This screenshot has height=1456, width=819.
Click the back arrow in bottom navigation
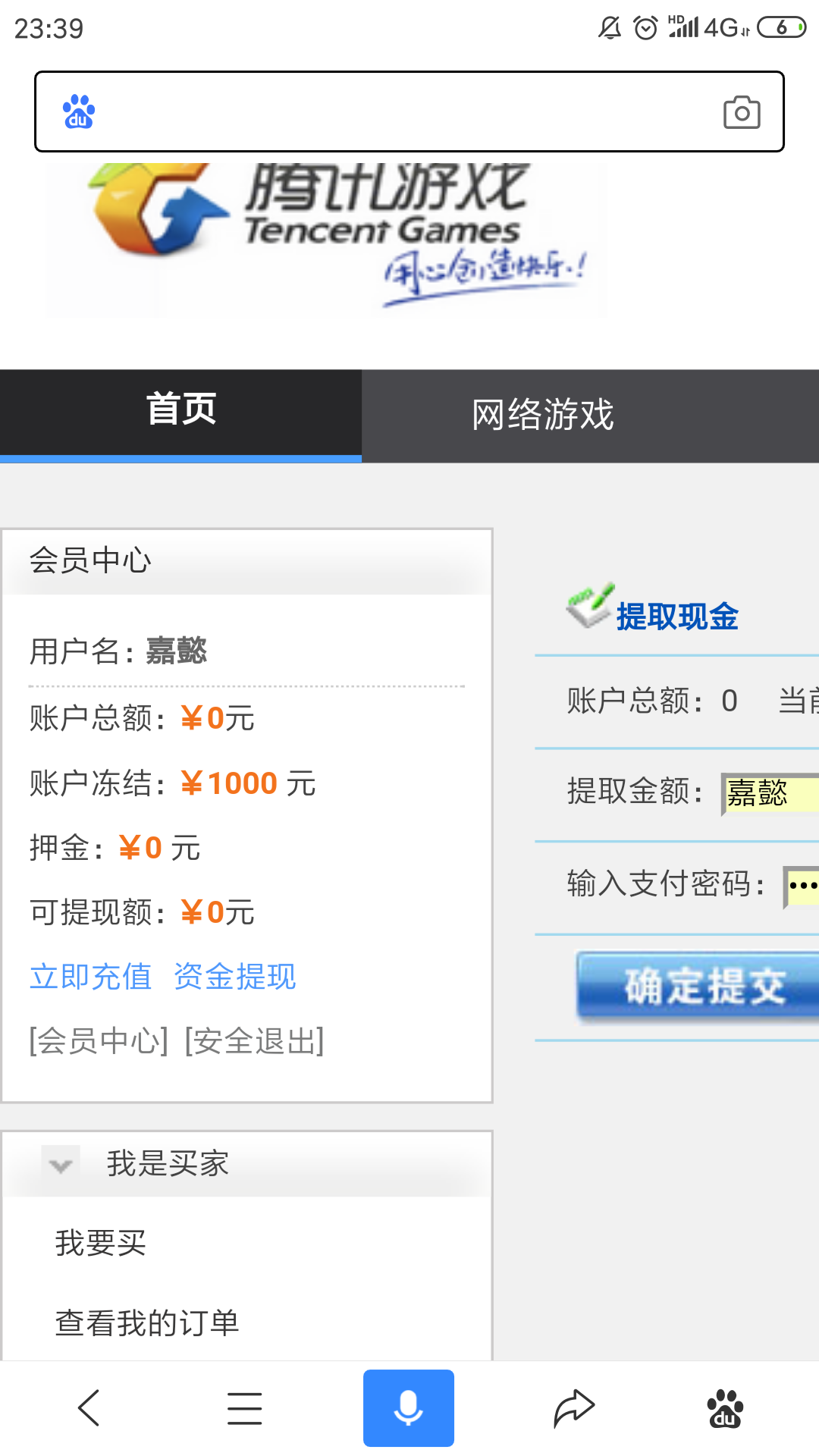click(89, 1407)
